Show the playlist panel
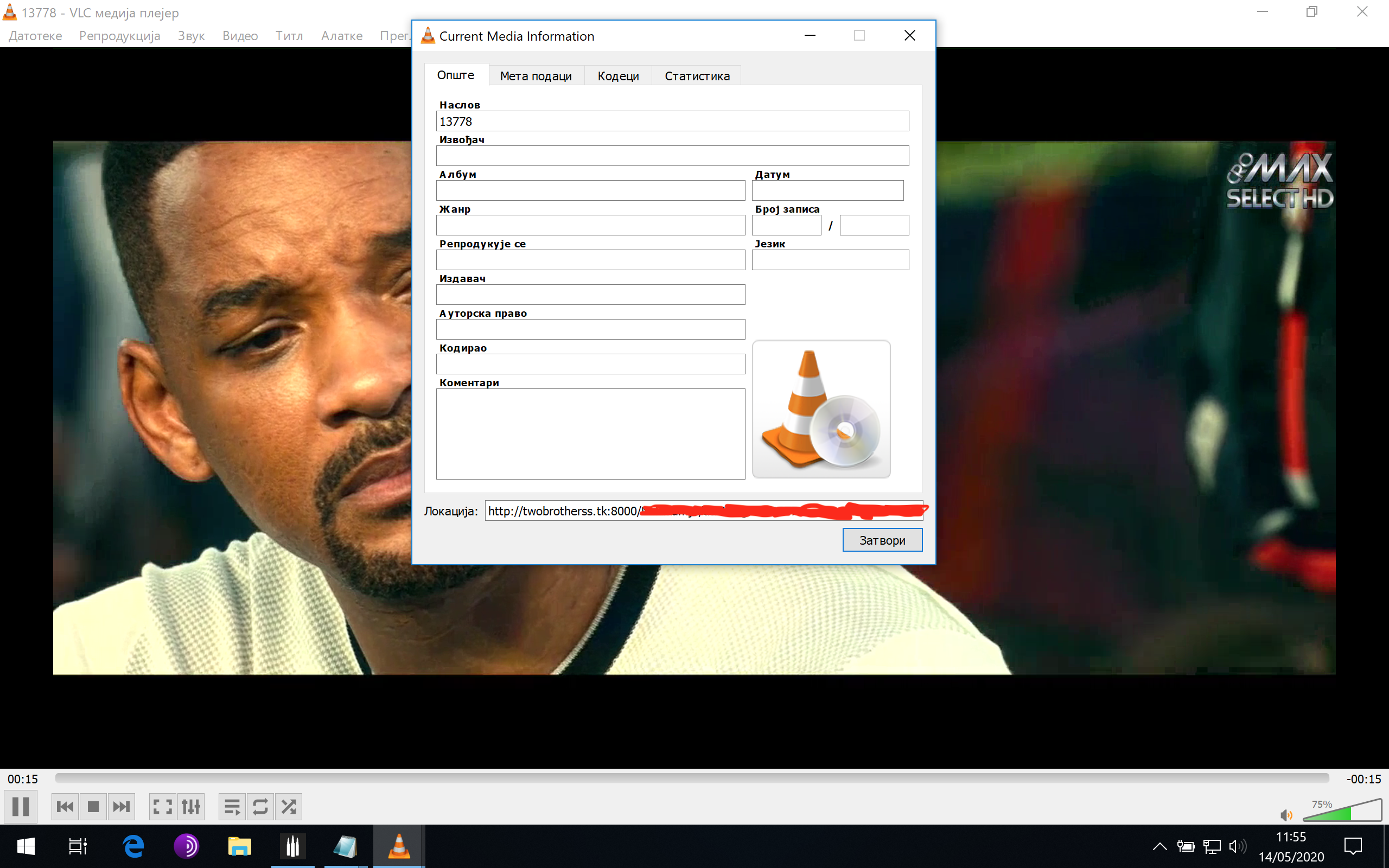This screenshot has height=868, width=1389. [232, 807]
